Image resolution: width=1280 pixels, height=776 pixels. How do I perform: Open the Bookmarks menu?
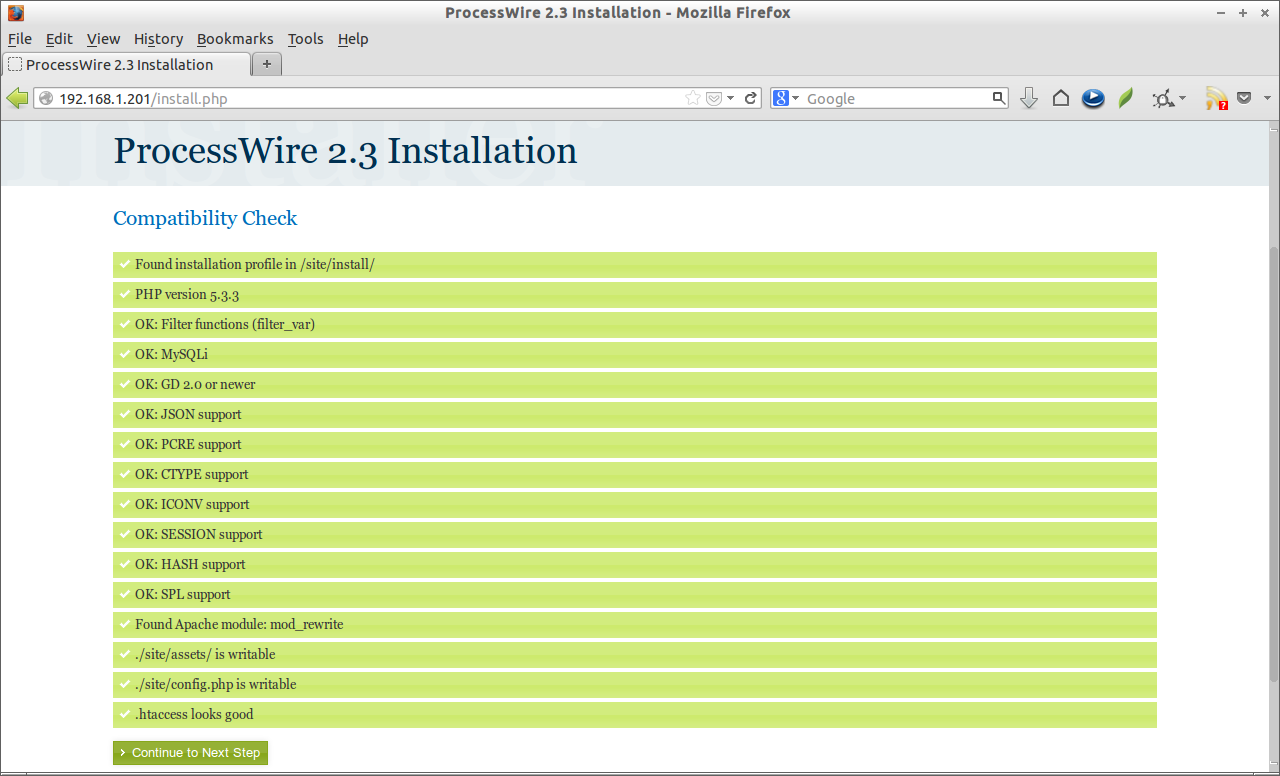pos(235,39)
